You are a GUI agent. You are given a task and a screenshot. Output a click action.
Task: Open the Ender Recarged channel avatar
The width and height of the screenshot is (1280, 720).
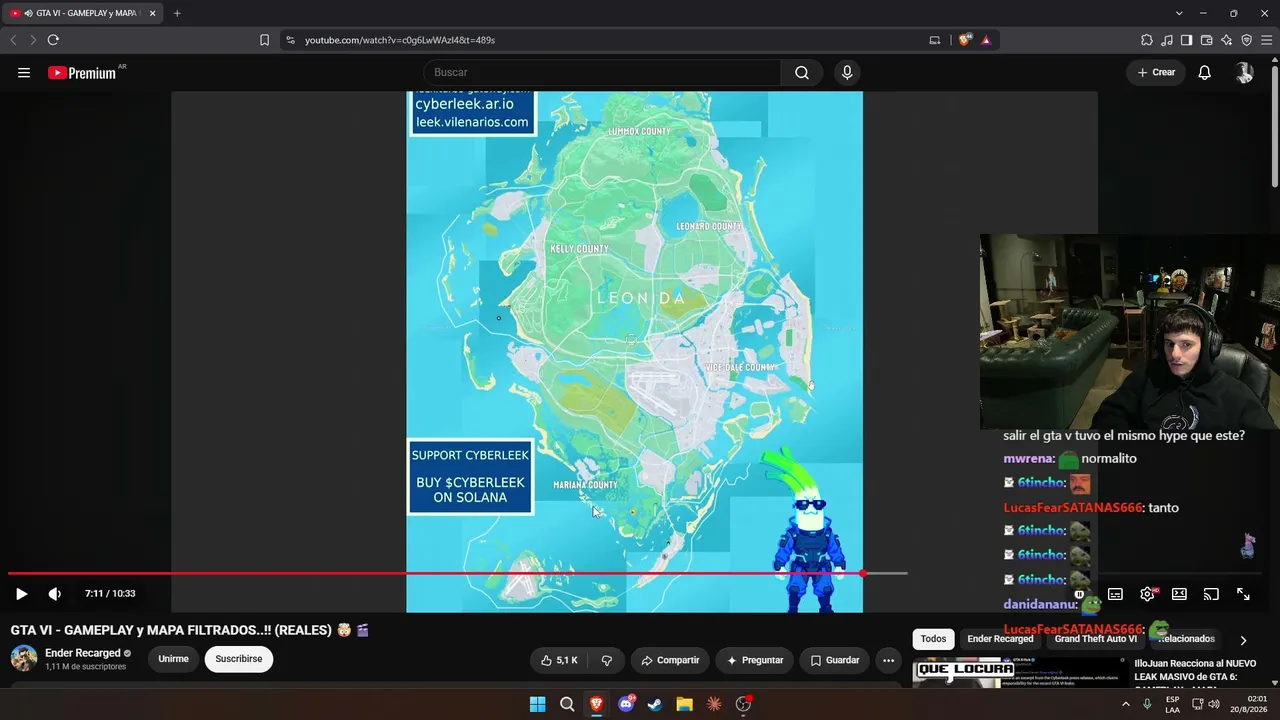click(x=24, y=658)
